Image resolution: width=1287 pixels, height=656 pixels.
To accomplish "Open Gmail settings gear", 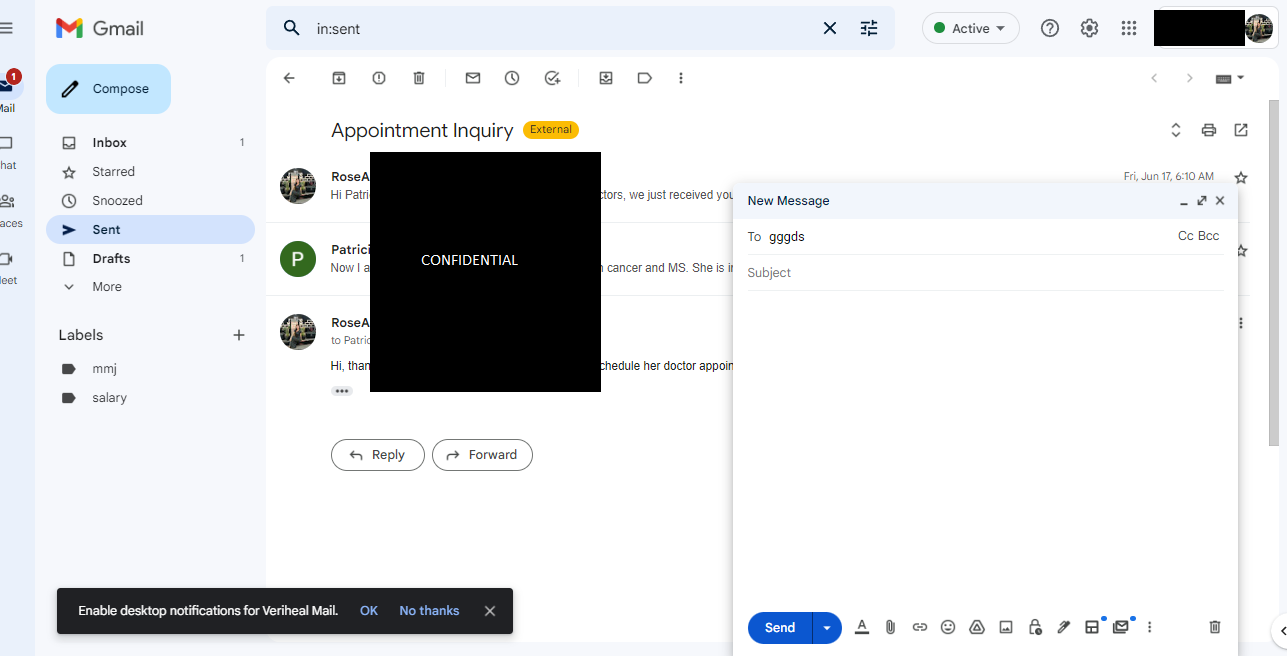I will point(1090,28).
